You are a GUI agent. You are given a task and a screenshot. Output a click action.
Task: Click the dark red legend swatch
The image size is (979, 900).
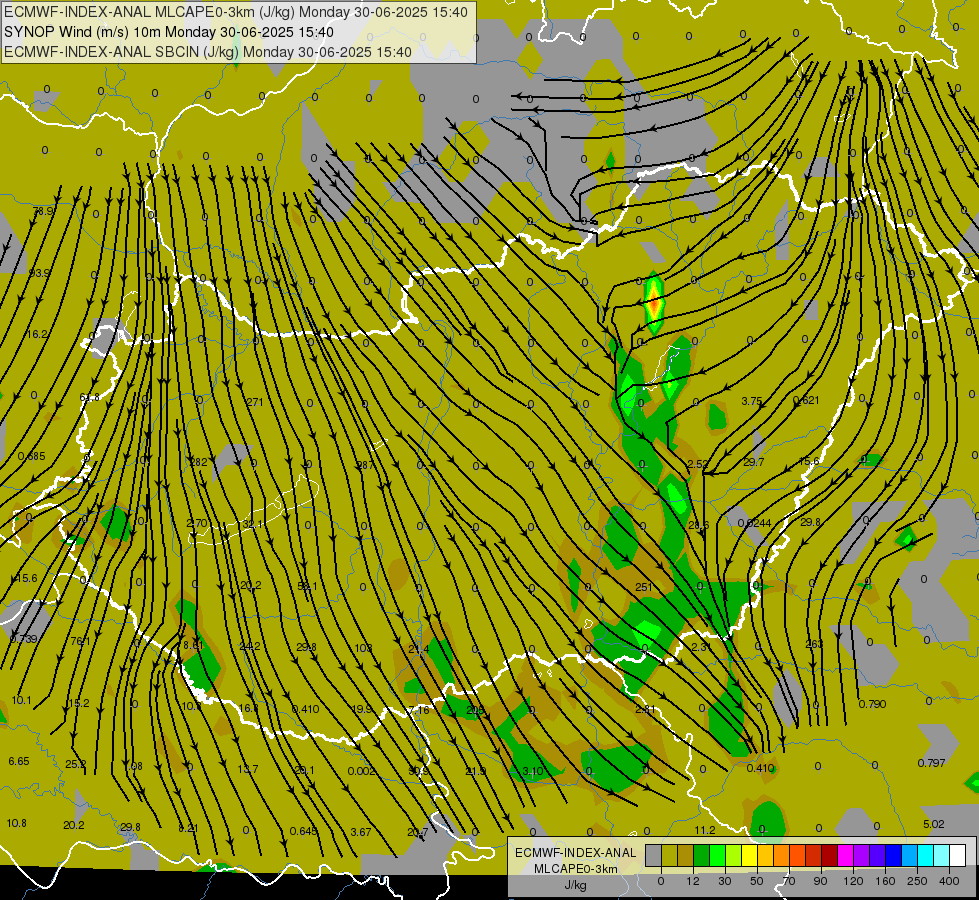[830, 856]
